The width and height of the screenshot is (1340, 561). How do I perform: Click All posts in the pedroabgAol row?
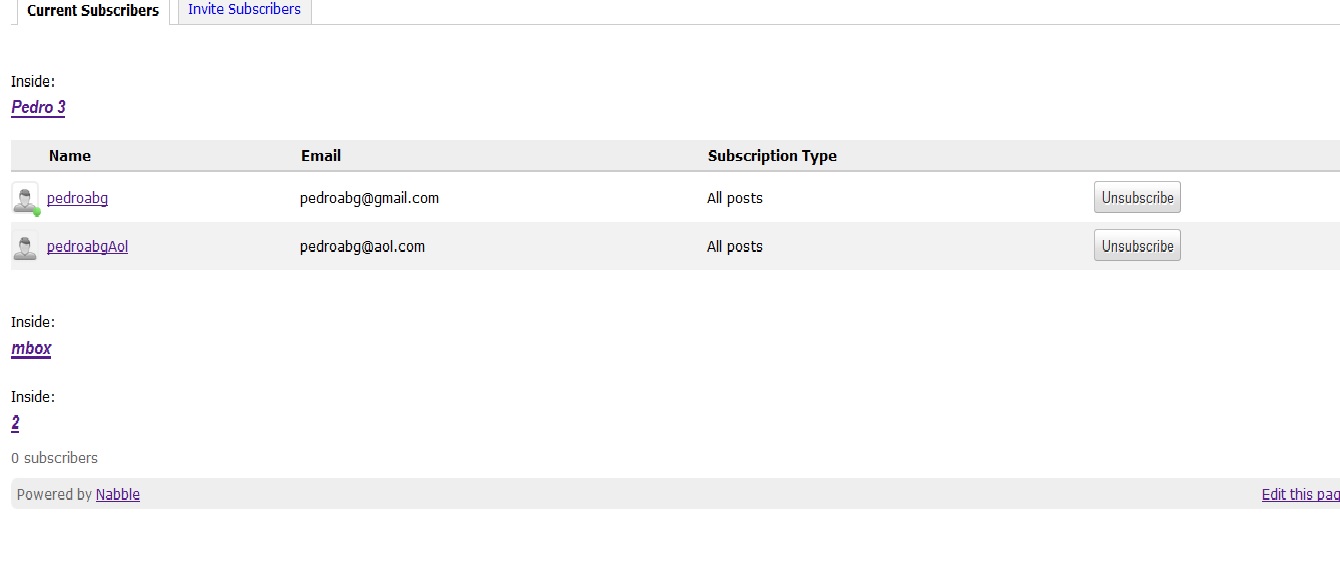pos(734,246)
